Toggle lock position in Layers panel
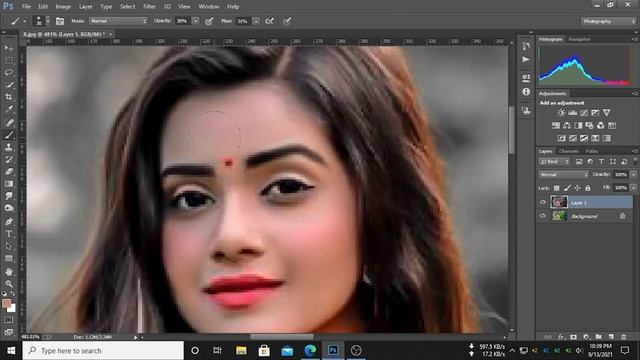This screenshot has width=640, height=360. [577, 188]
